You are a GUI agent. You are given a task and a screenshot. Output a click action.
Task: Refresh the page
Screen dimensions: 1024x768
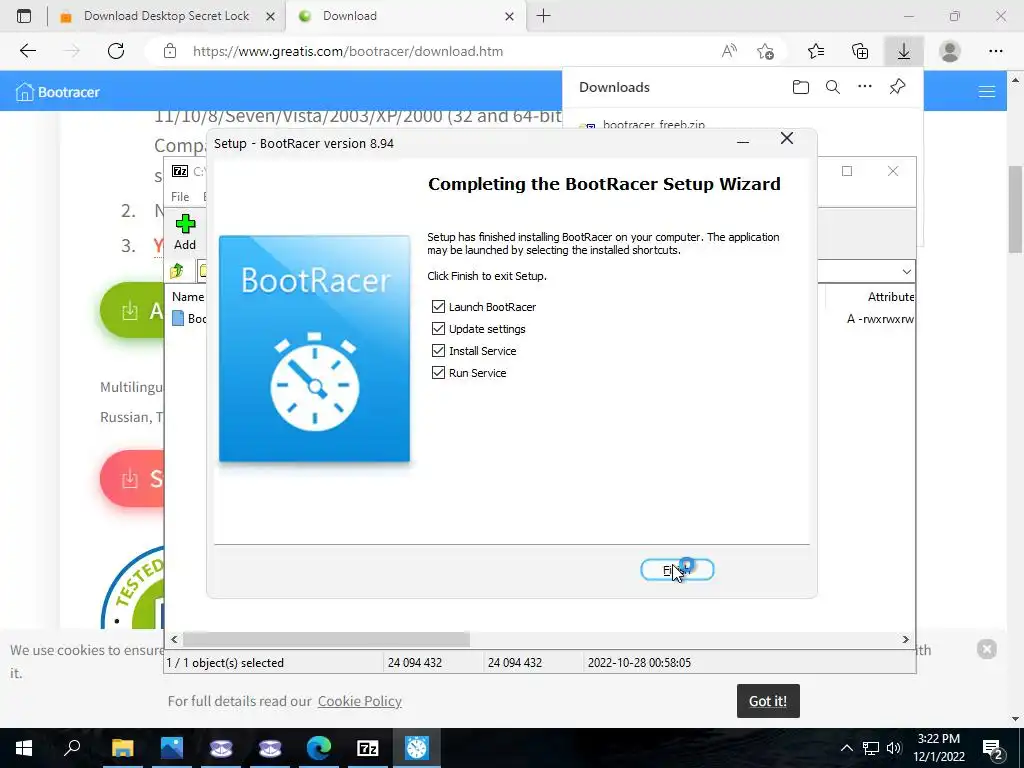(116, 51)
